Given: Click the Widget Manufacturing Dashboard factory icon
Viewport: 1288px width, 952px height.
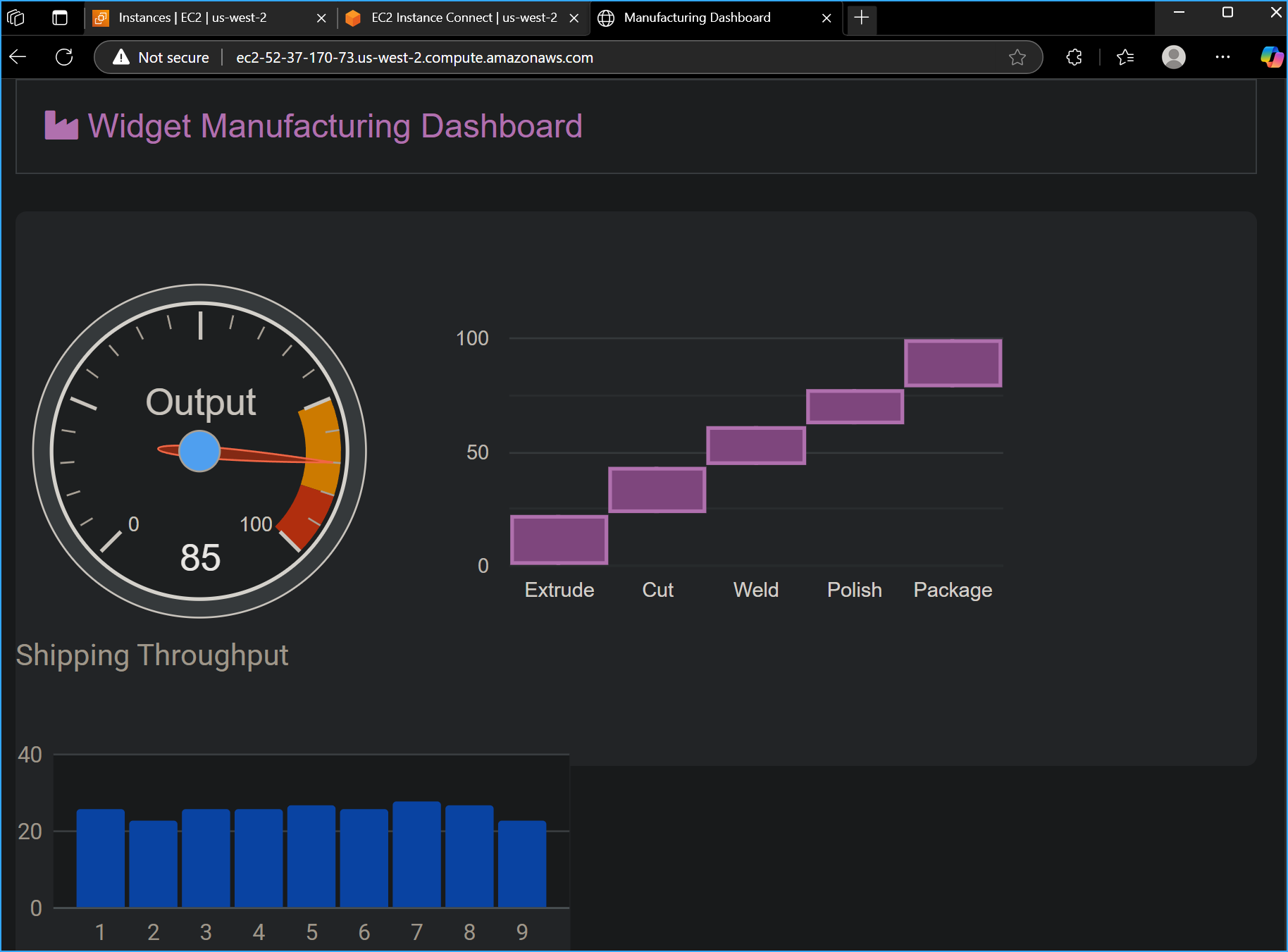Looking at the screenshot, I should [61, 125].
